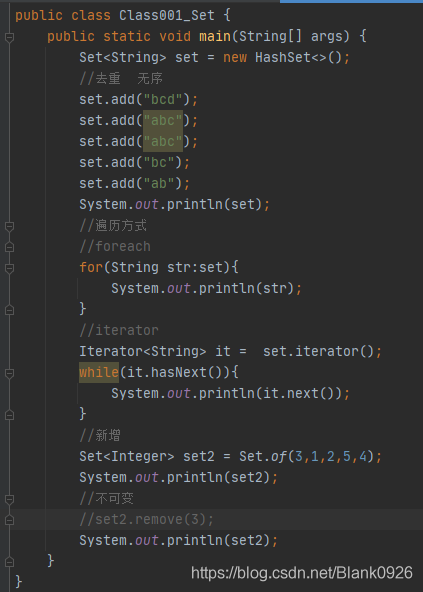Click the Set.of(3,1,2,5,4) call

pos(307,457)
